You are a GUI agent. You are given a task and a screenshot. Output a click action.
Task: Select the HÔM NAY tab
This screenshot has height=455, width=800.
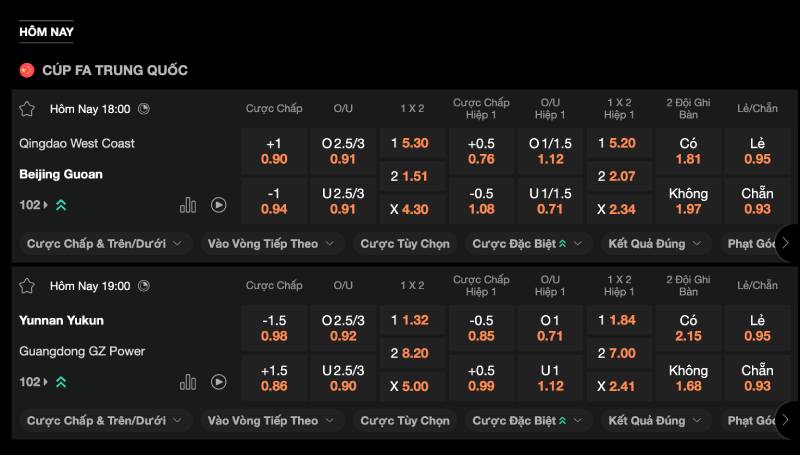pyautogui.click(x=46, y=32)
